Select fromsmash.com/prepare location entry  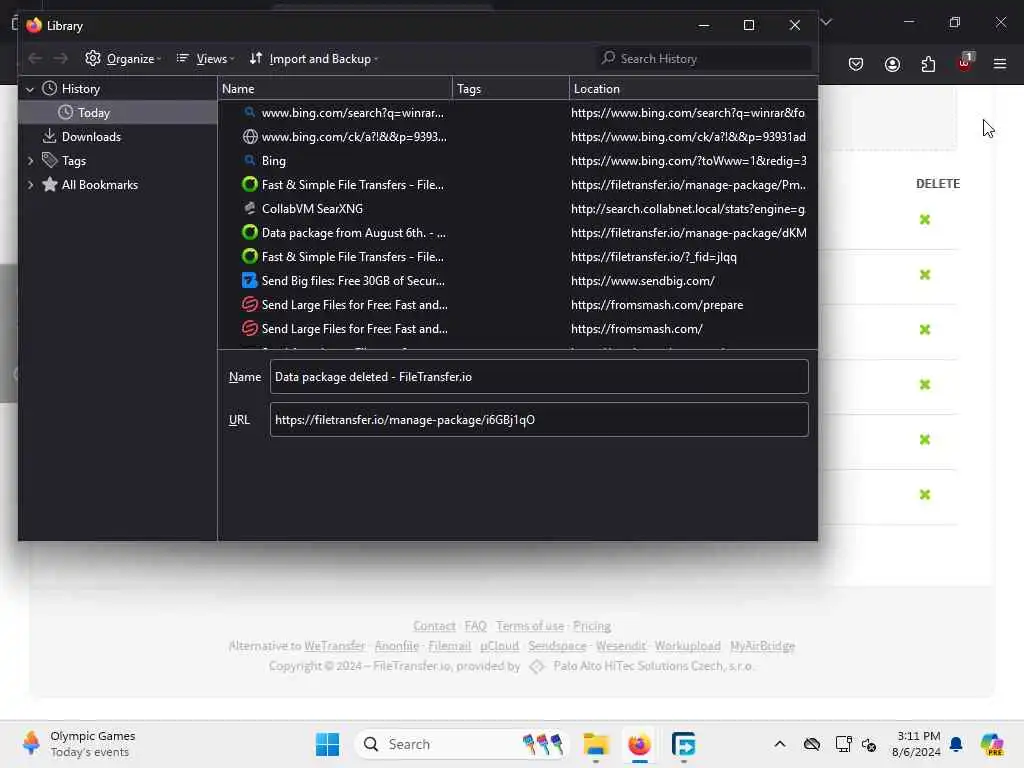pyautogui.click(x=657, y=305)
